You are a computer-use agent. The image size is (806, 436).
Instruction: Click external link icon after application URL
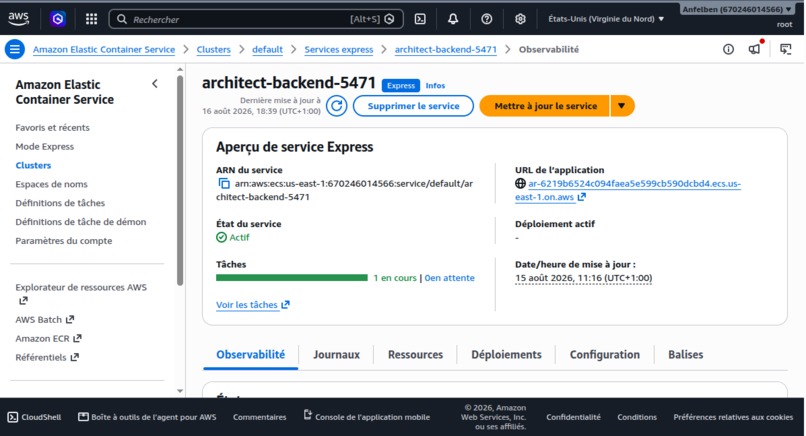point(581,197)
